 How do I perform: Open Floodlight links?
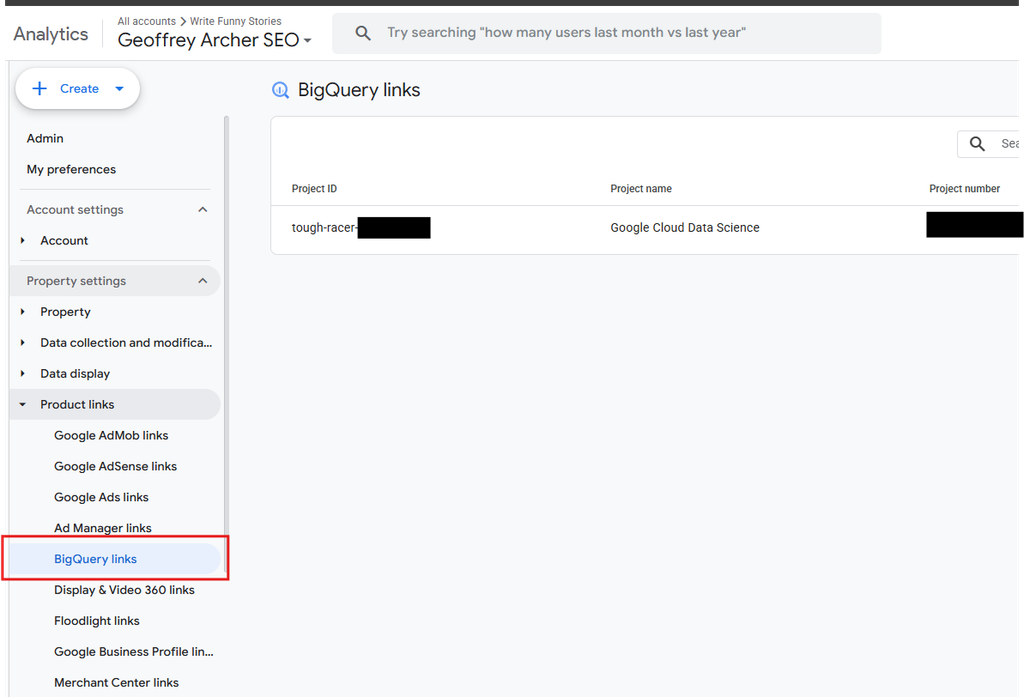tap(97, 621)
